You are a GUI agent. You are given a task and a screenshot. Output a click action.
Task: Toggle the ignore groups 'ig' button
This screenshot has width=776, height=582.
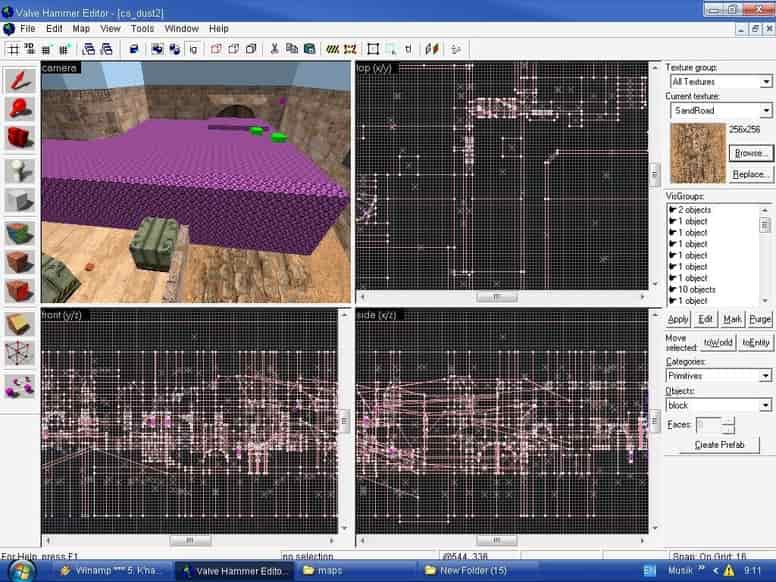(x=193, y=49)
